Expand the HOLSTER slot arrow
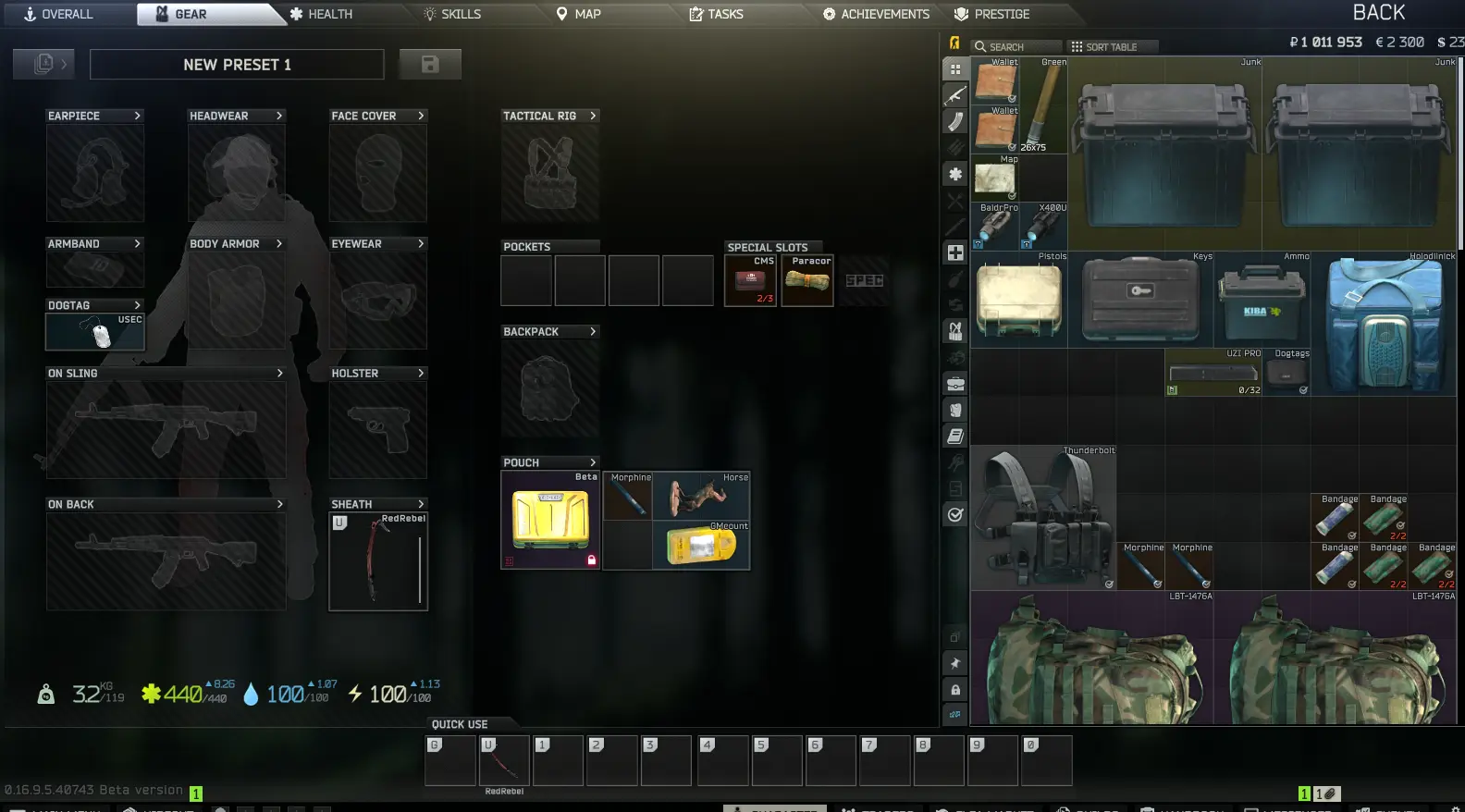This screenshot has width=1465, height=812. (421, 373)
